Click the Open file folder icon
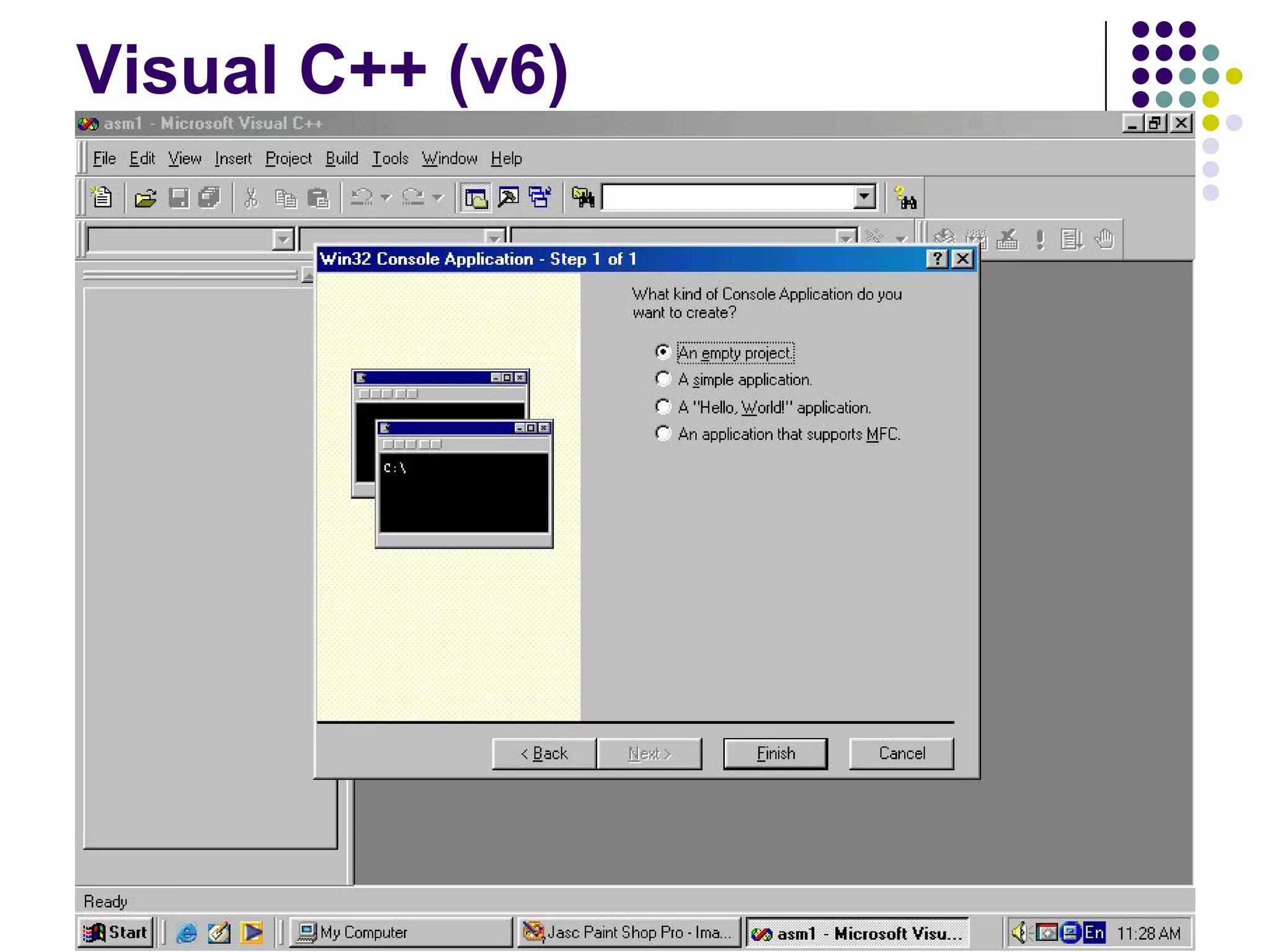 coord(146,198)
